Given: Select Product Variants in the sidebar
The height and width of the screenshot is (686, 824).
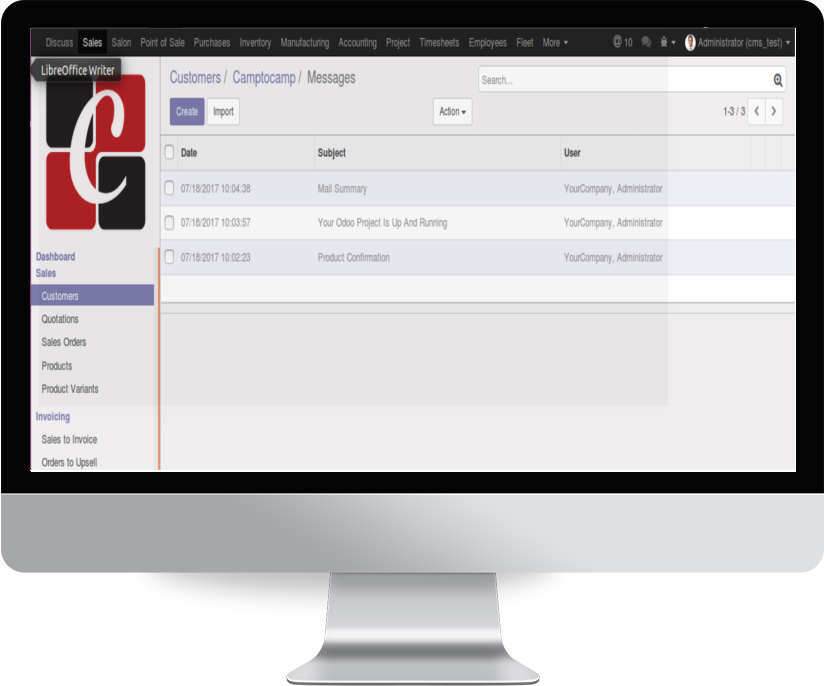Looking at the screenshot, I should click(x=70, y=389).
